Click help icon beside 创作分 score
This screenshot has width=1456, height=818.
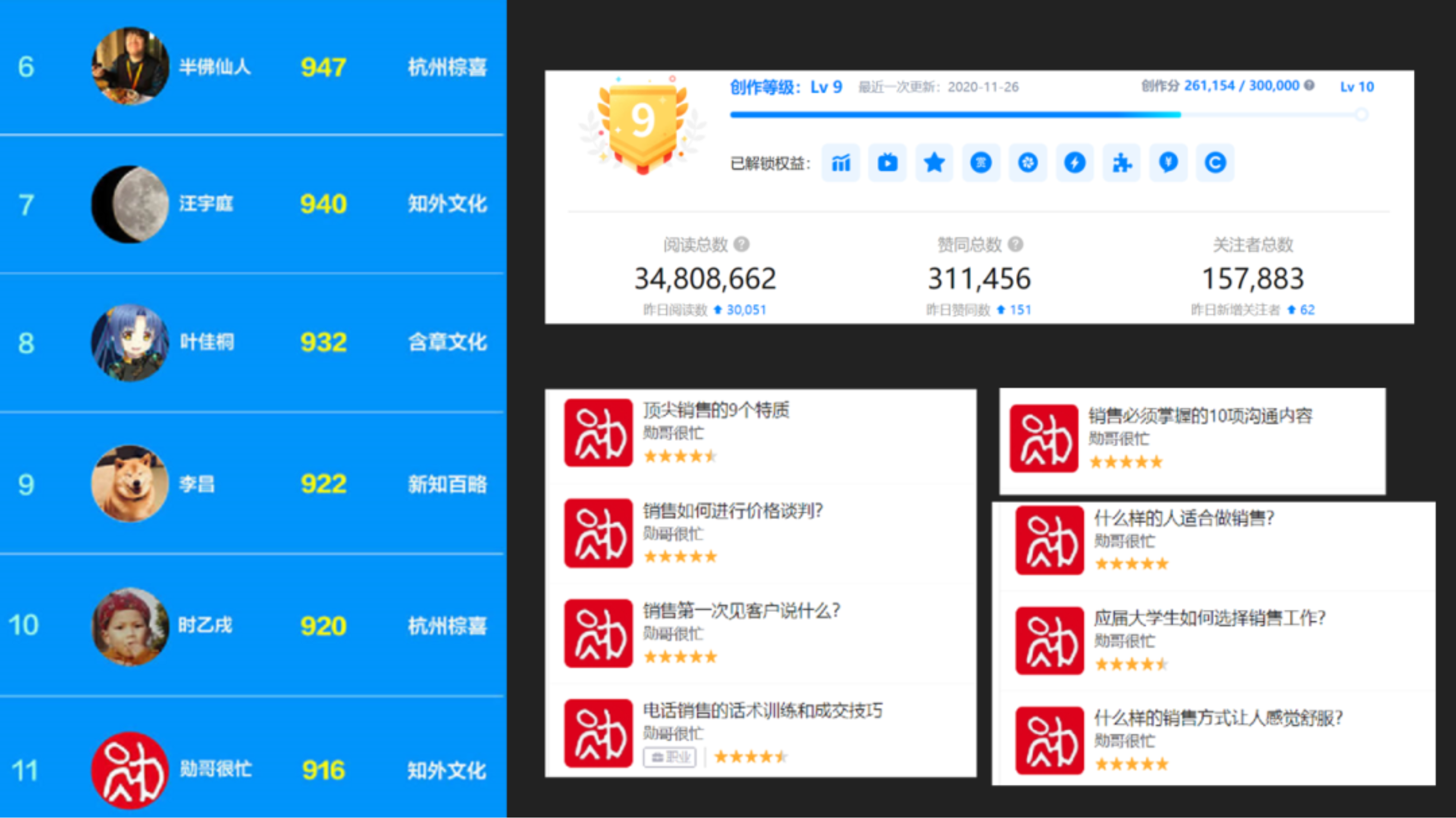pyautogui.click(x=1309, y=85)
